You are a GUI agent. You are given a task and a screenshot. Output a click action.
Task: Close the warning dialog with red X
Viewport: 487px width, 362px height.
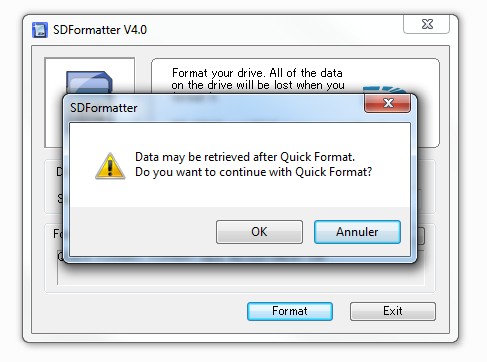387,103
